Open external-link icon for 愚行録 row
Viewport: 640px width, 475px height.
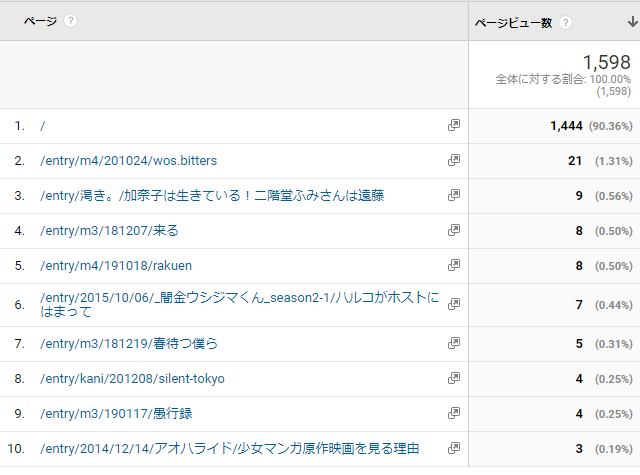point(454,413)
